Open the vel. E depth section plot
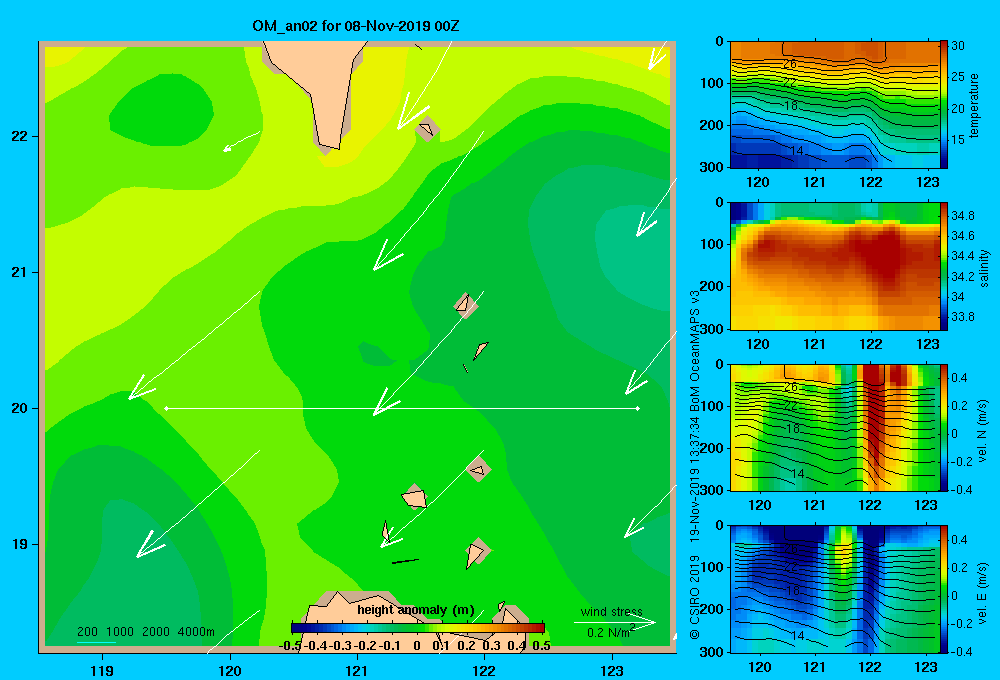Viewport: 1000px width, 680px height. [834, 589]
